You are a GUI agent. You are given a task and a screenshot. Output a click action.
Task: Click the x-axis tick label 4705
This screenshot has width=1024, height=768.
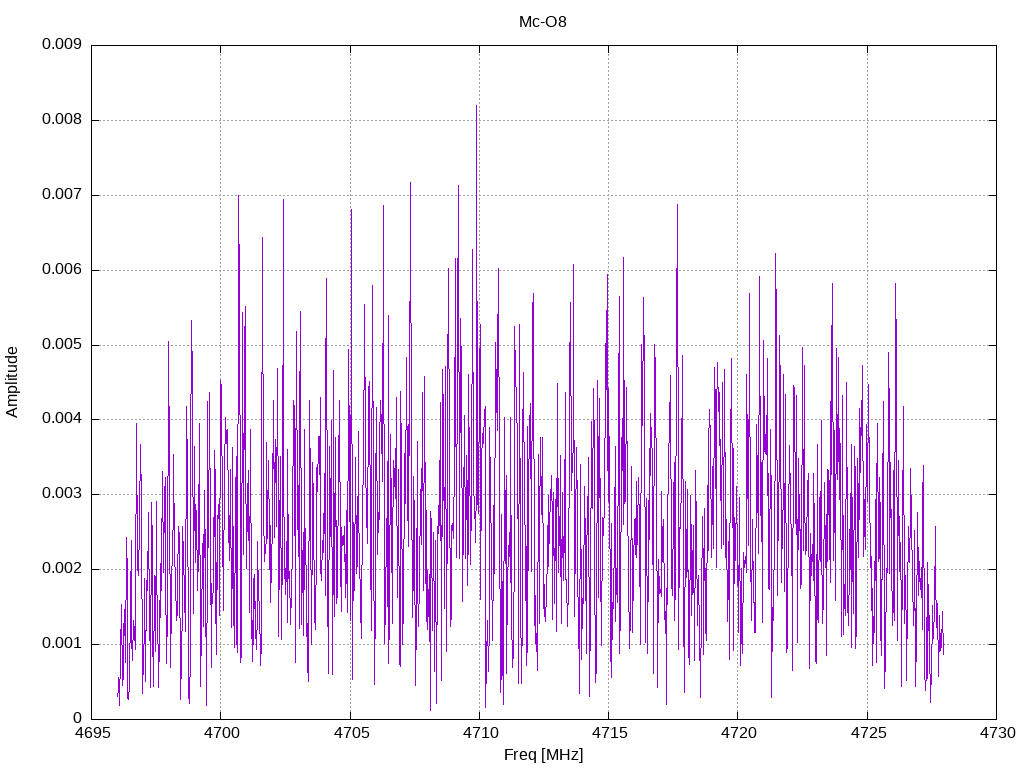point(351,733)
